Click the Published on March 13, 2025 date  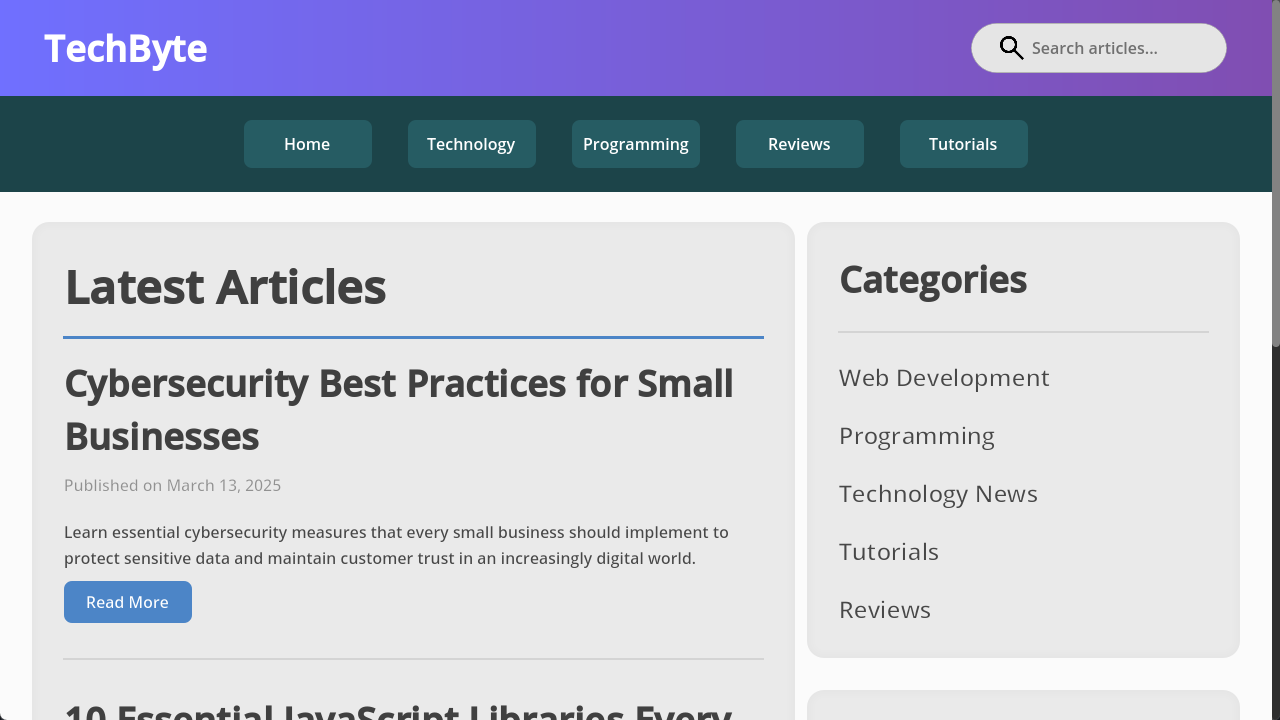pyautogui.click(x=172, y=486)
